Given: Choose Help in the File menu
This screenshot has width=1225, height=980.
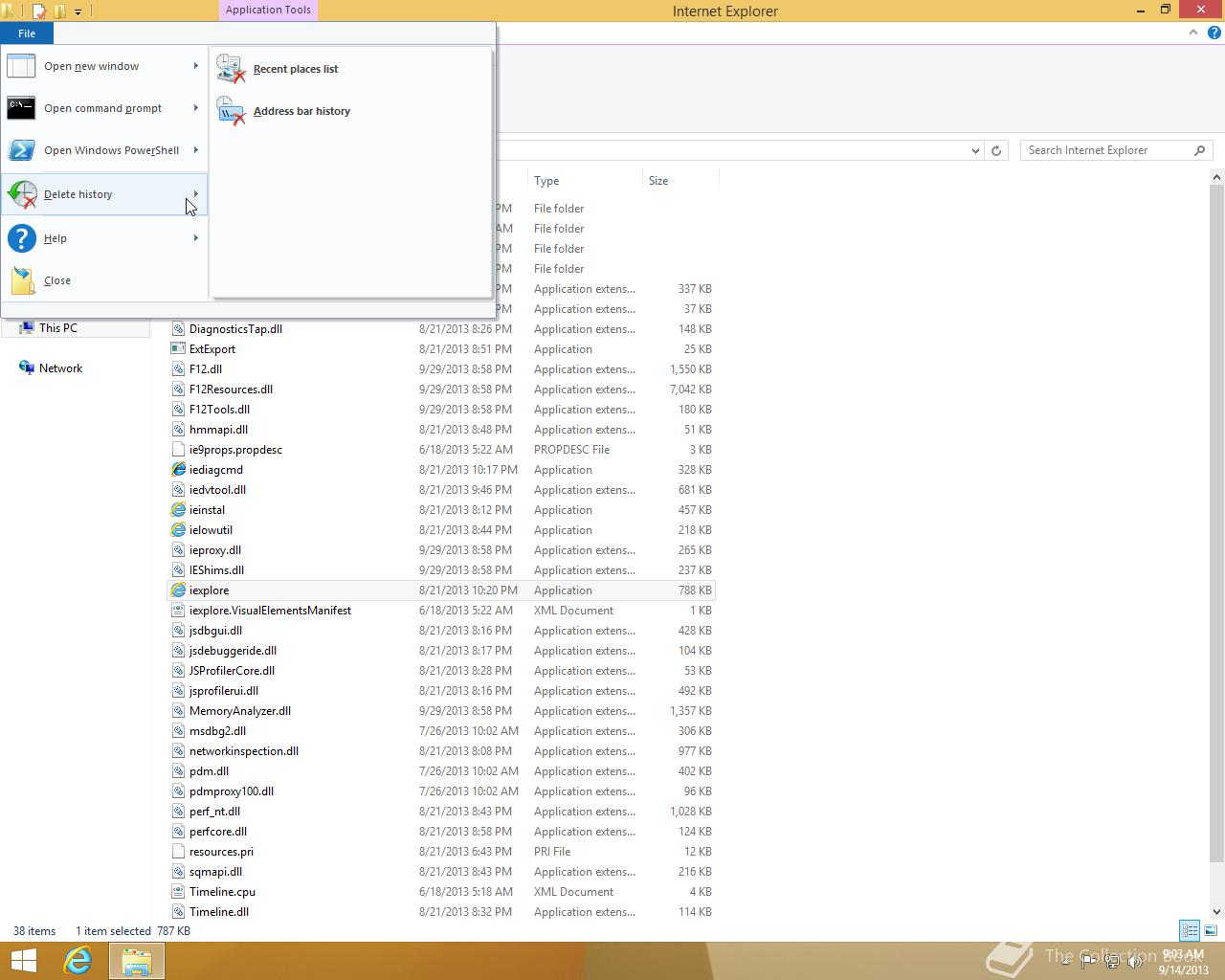Looking at the screenshot, I should [x=104, y=238].
